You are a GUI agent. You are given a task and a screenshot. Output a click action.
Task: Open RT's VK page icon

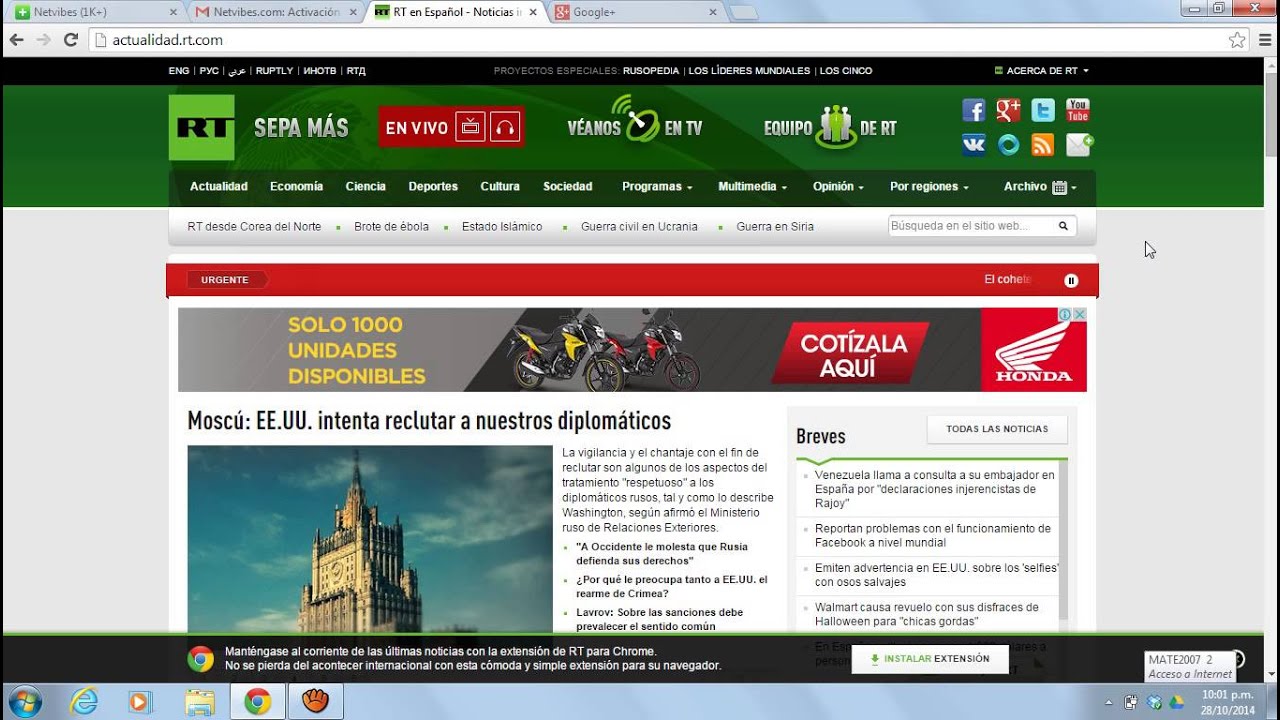[973, 145]
